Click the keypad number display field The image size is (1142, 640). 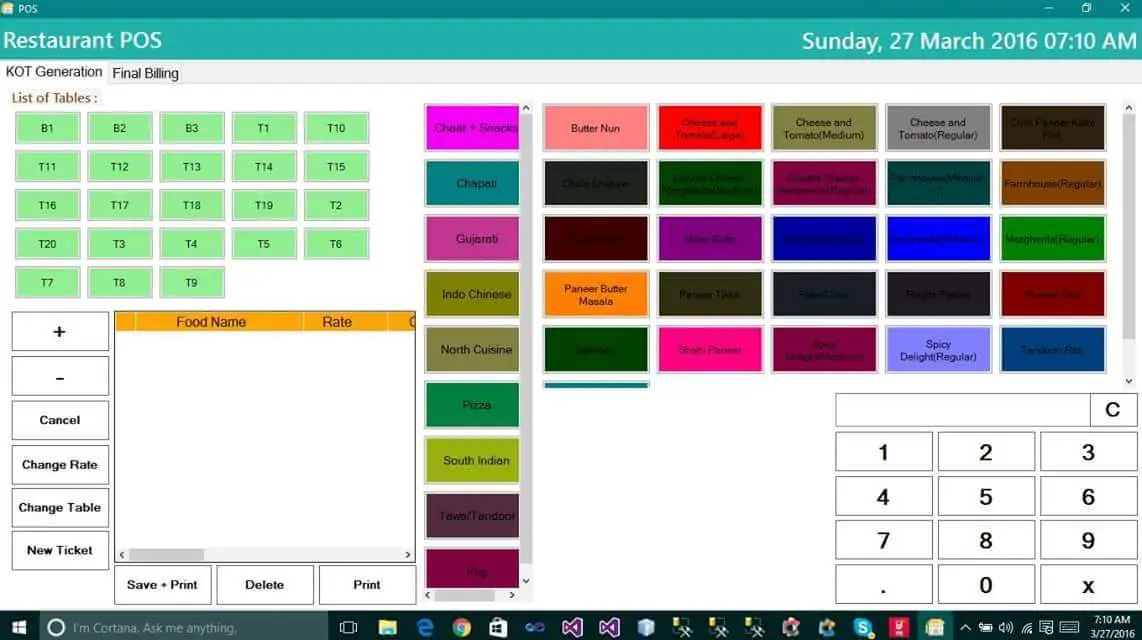tap(962, 410)
